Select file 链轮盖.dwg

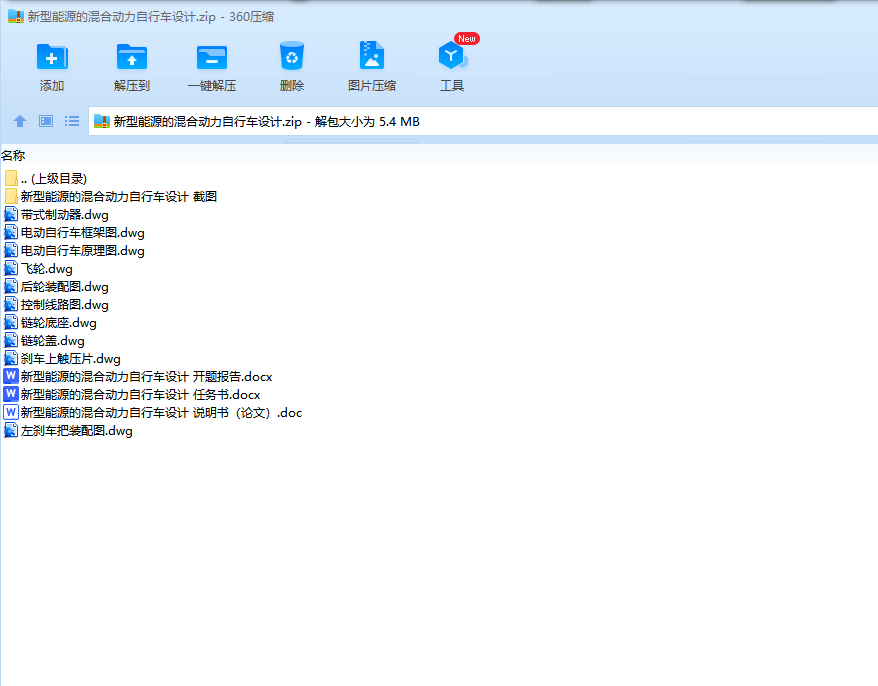pos(44,340)
